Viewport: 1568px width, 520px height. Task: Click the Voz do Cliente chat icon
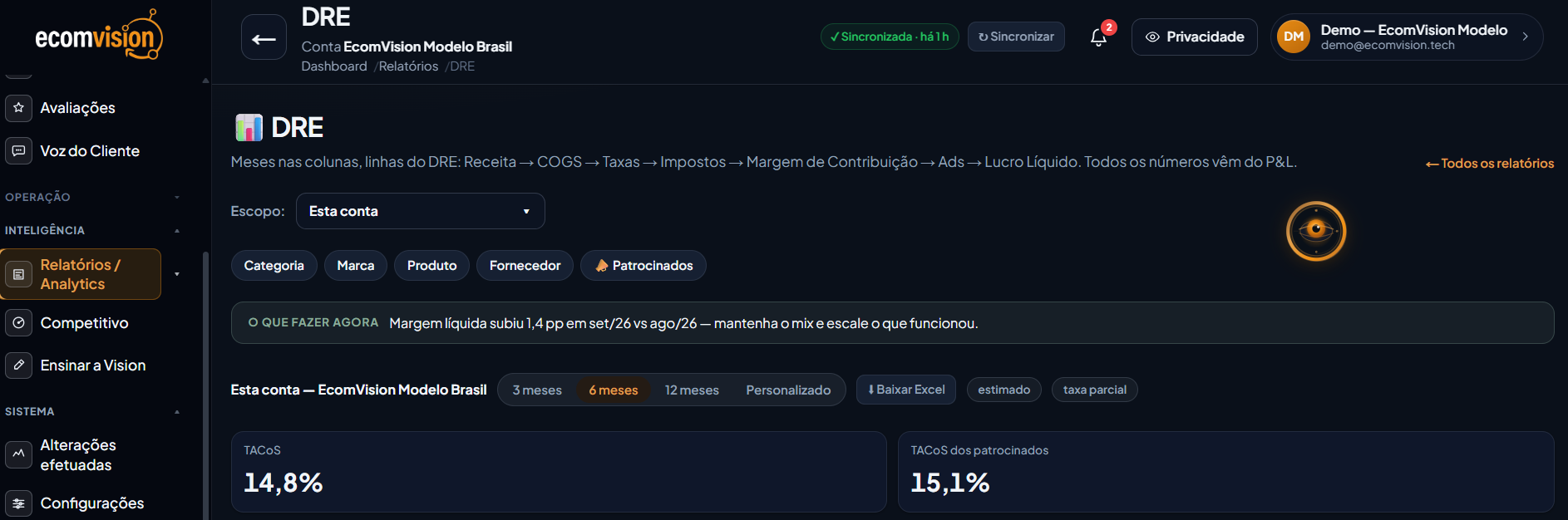pyautogui.click(x=19, y=150)
